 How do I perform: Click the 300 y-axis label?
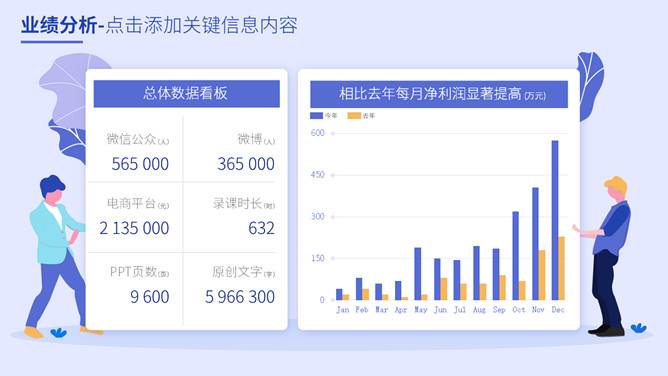[x=318, y=216]
